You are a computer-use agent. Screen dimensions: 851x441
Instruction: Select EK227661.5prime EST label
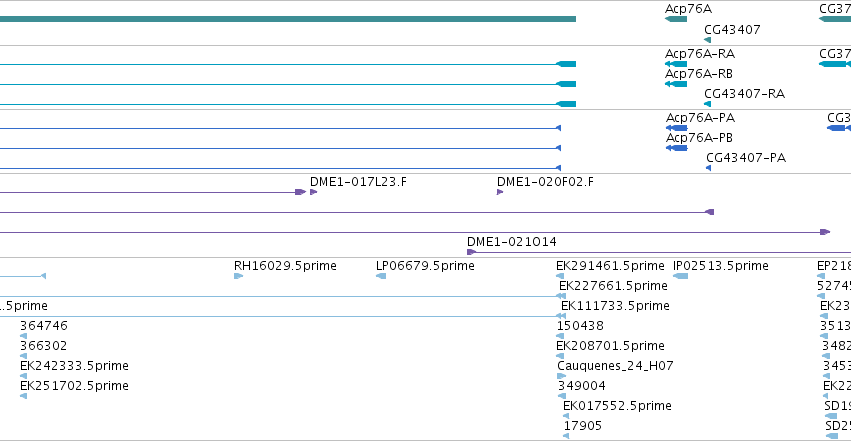click(x=613, y=286)
